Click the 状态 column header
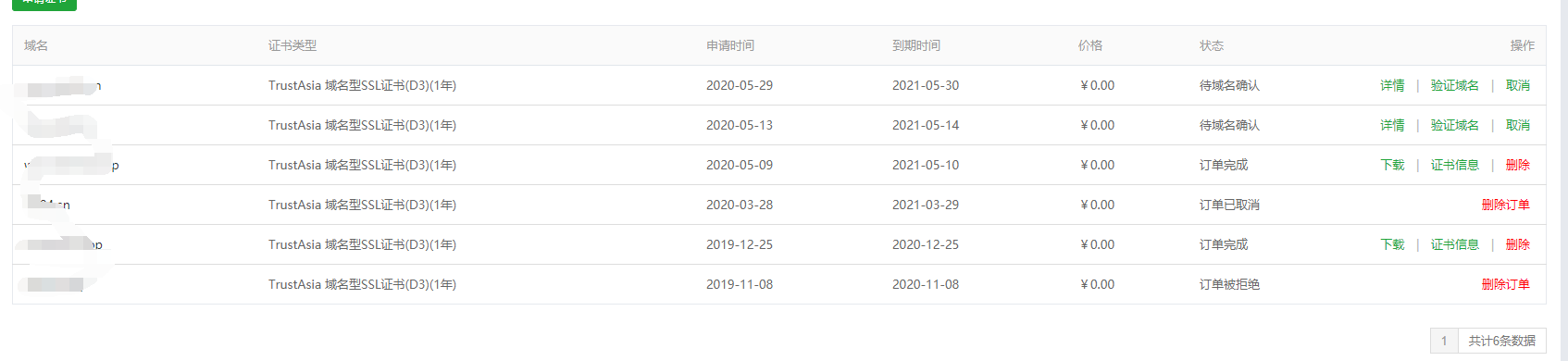The width and height of the screenshot is (1568, 361). (x=1212, y=45)
